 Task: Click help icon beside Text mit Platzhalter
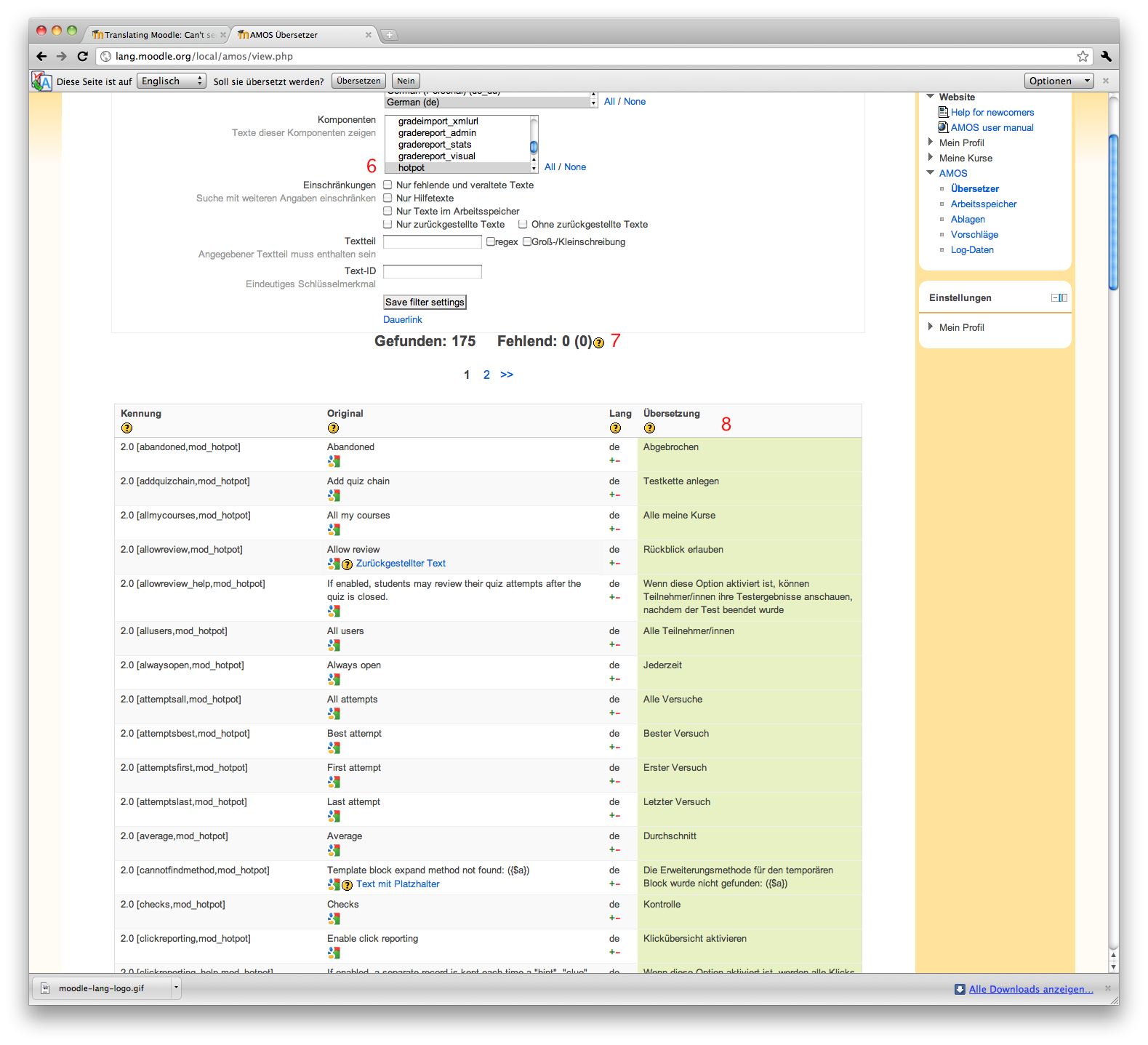[x=348, y=885]
